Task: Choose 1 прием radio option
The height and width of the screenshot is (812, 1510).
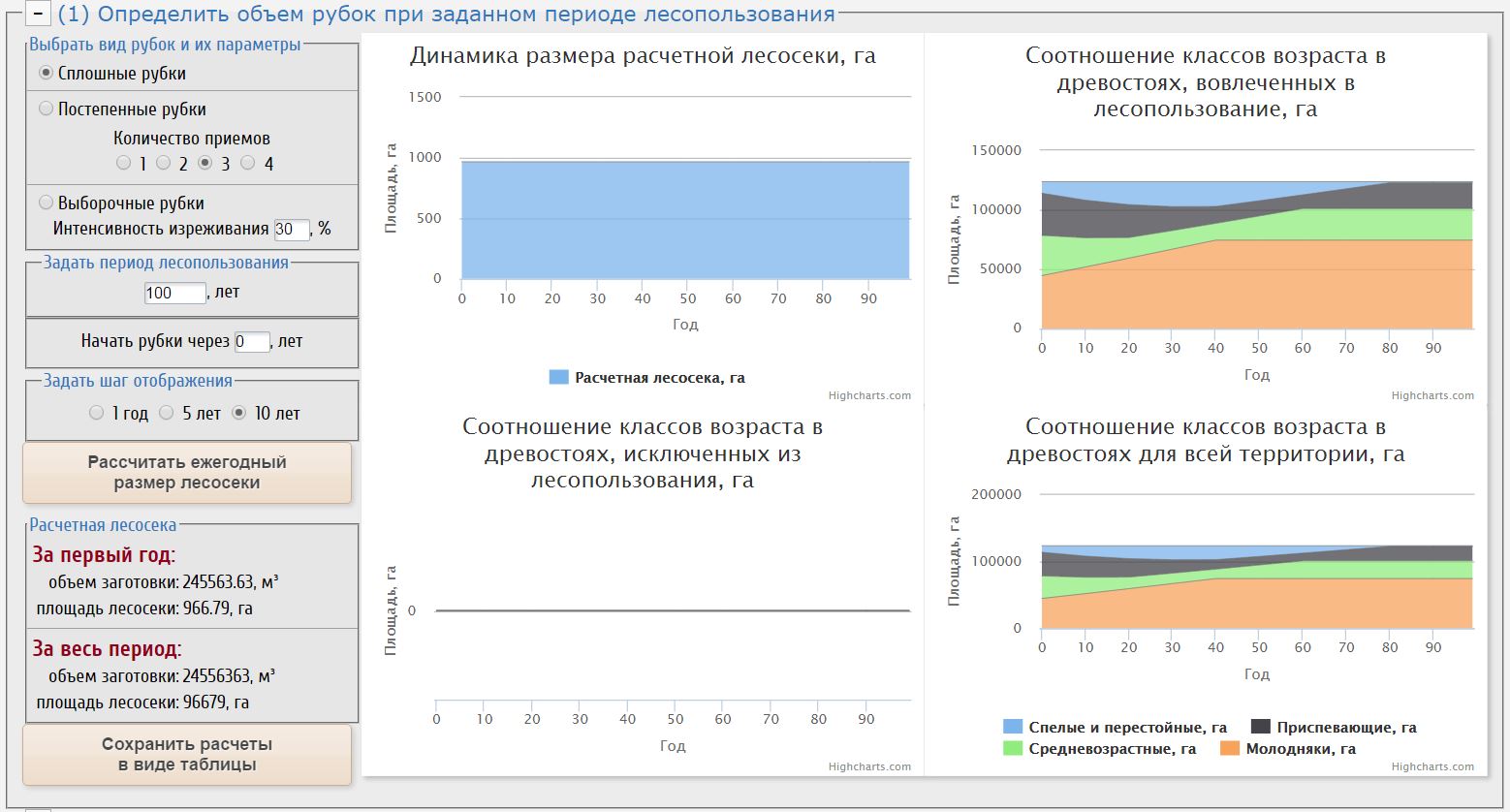Action: [123, 163]
